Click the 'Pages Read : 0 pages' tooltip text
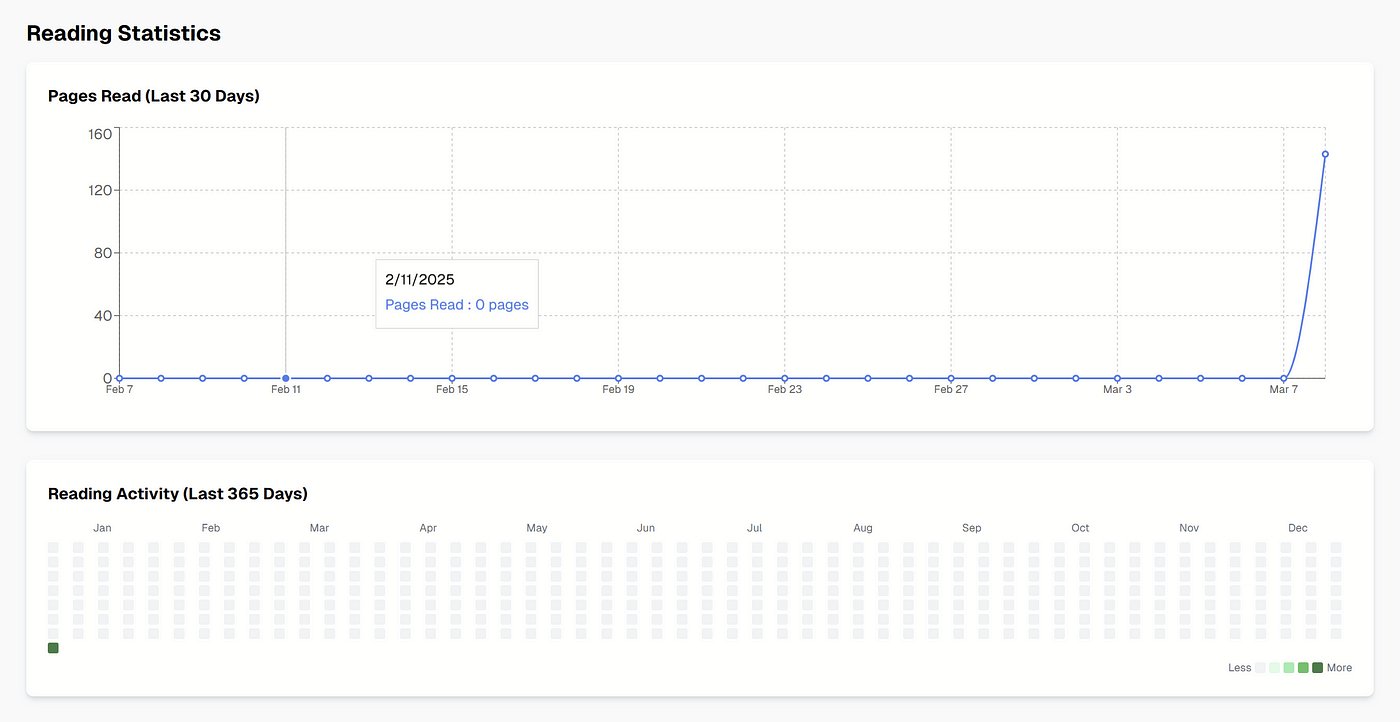1400x722 pixels. coord(457,305)
